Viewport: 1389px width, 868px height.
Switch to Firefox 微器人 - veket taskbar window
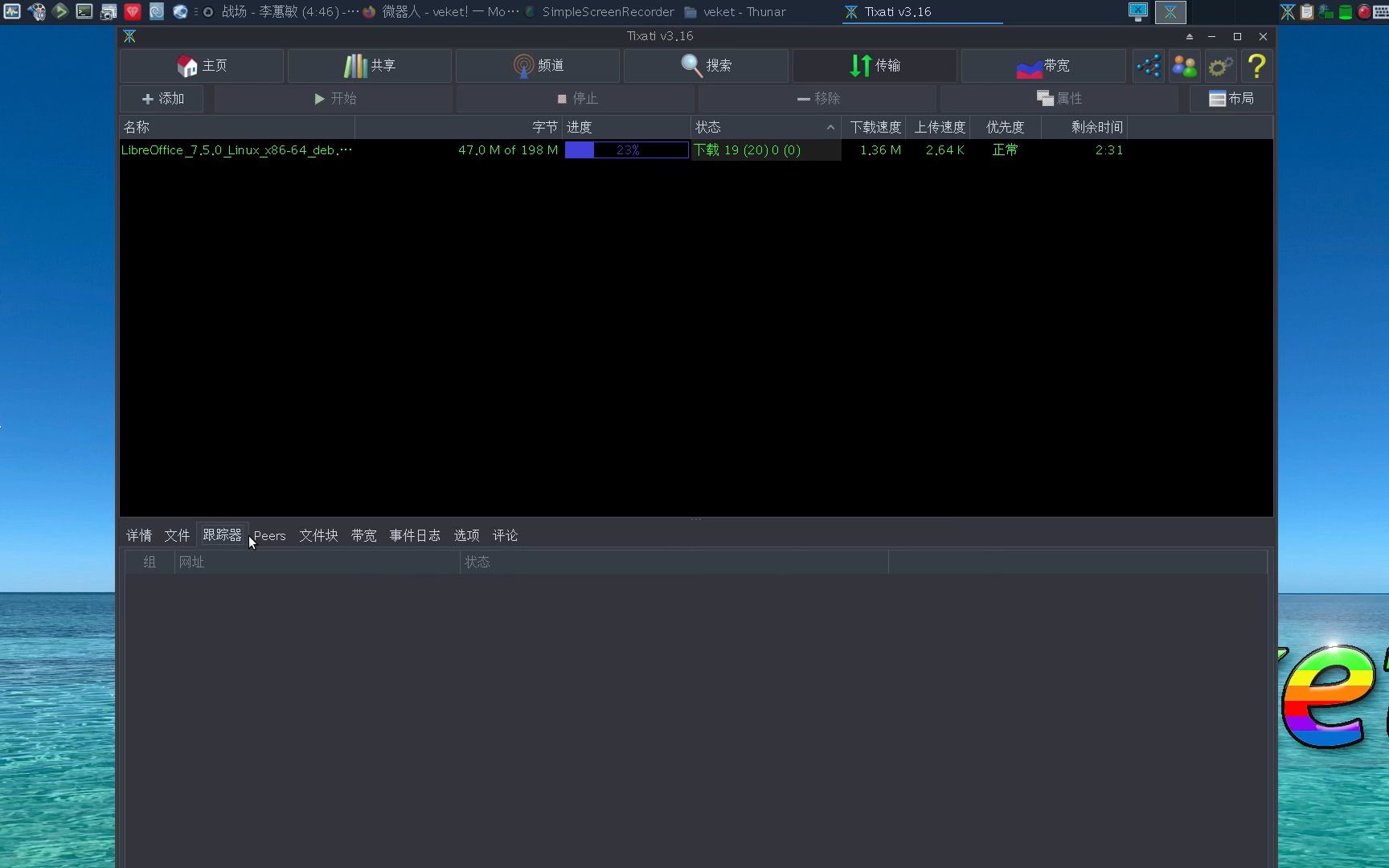pyautogui.click(x=440, y=12)
